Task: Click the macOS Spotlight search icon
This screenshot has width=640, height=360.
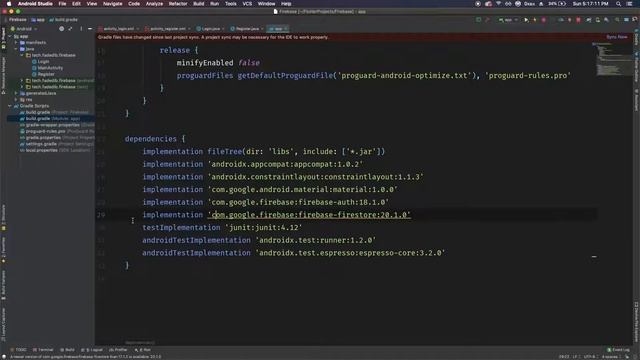Action: click(618, 4)
